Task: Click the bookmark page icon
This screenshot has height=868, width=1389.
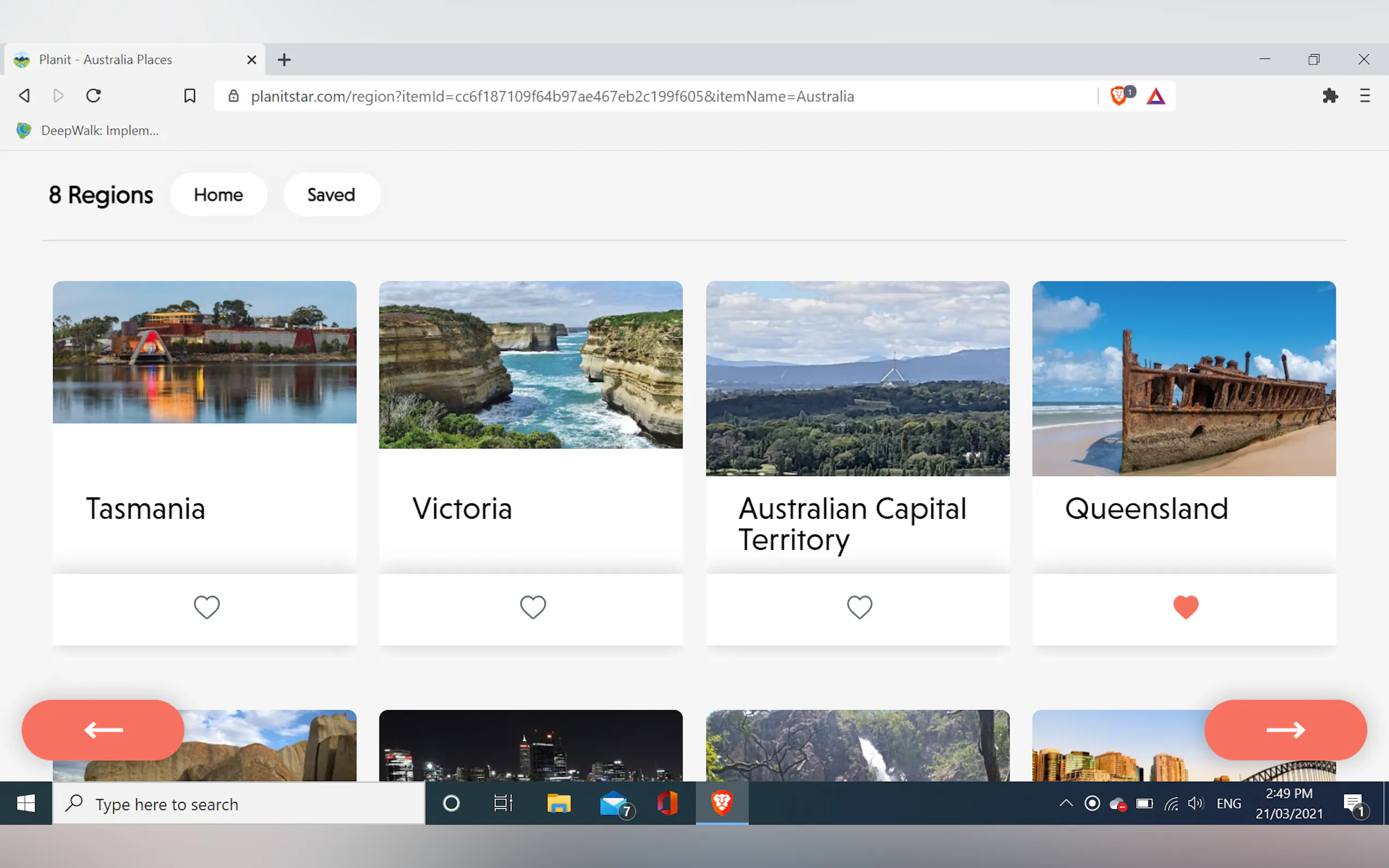Action: (190, 96)
